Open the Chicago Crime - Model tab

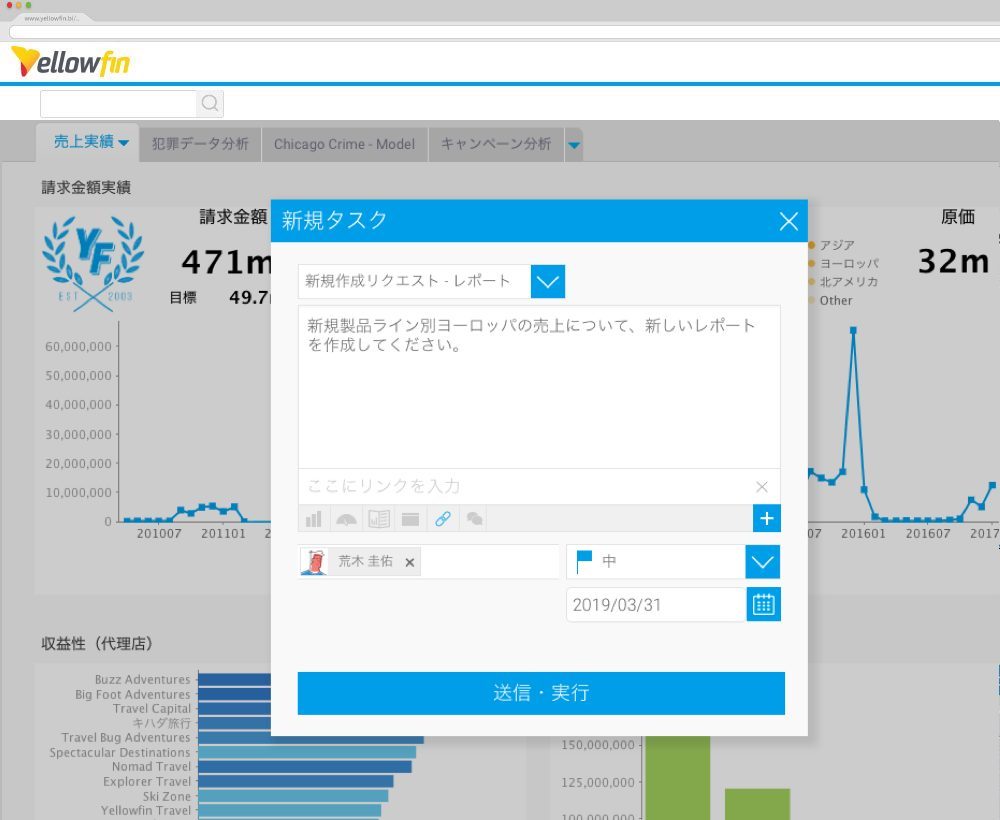pyautogui.click(x=344, y=144)
